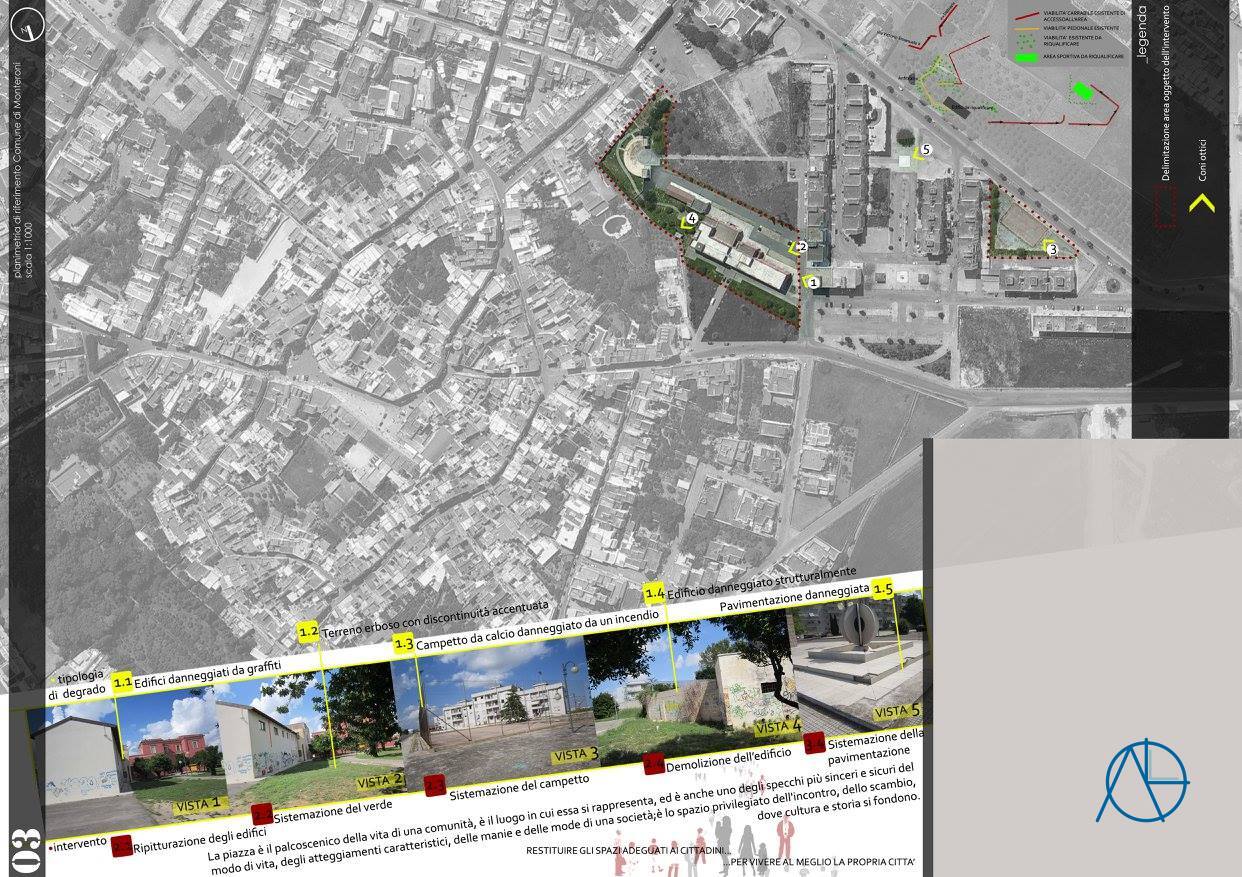Click the green sports area legend swatch

click(1027, 59)
